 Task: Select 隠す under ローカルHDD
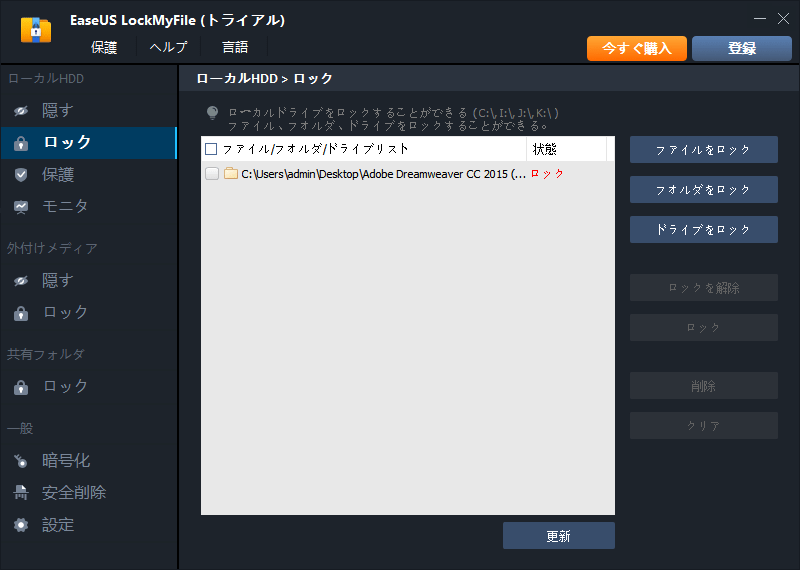(x=89, y=111)
